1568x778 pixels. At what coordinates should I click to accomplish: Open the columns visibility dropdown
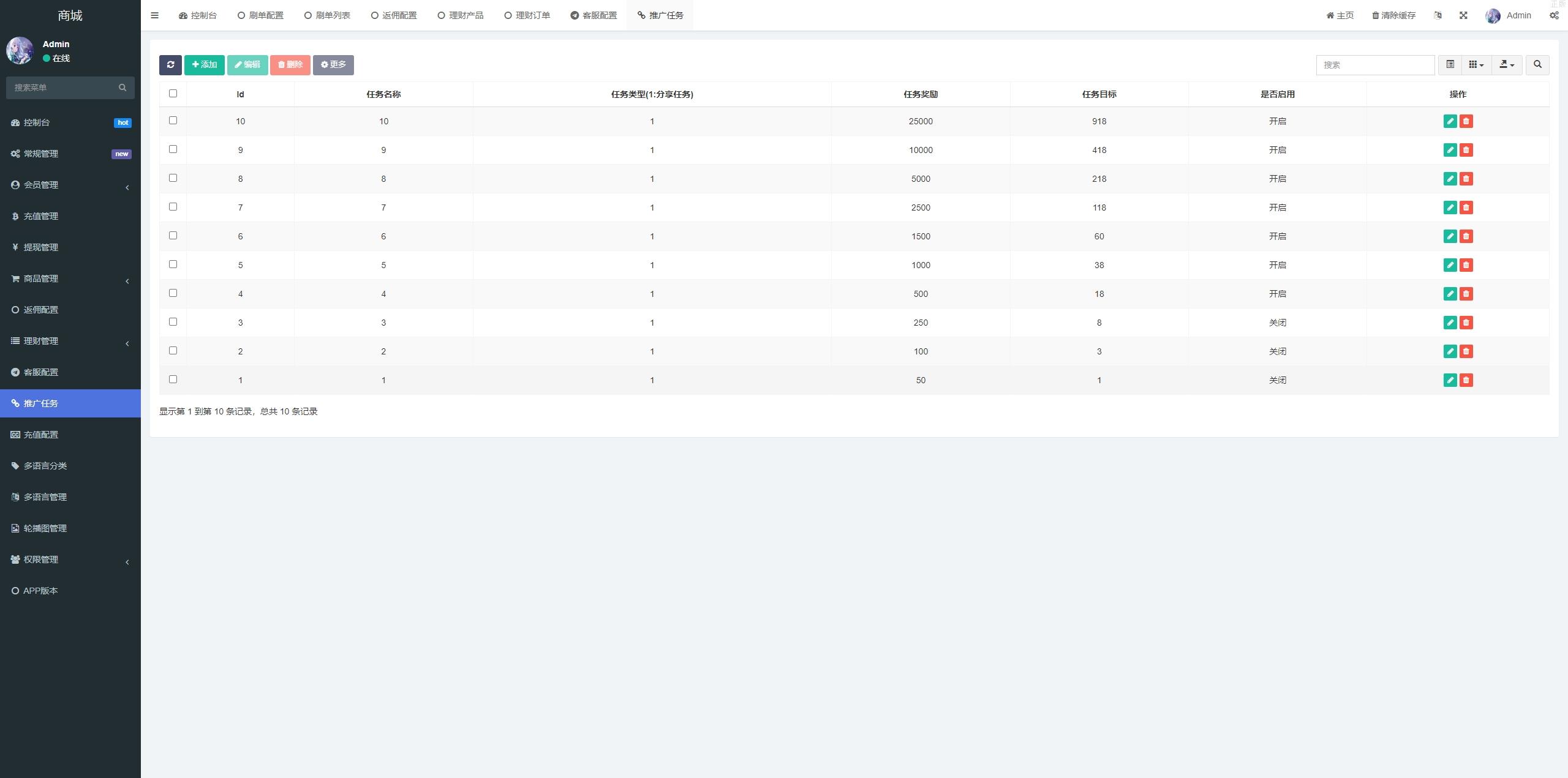pos(1476,65)
